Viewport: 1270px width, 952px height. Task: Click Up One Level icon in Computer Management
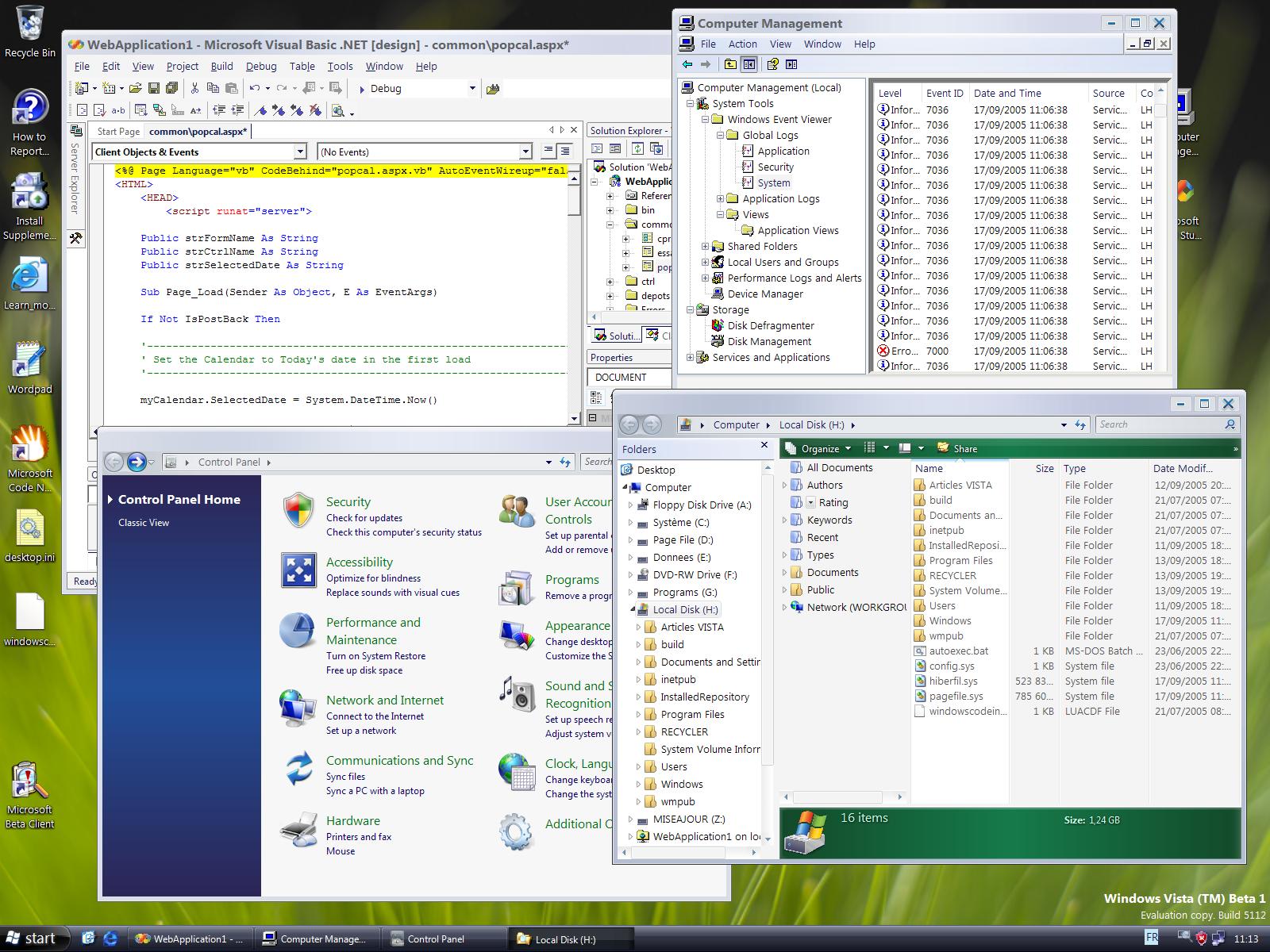coord(730,64)
